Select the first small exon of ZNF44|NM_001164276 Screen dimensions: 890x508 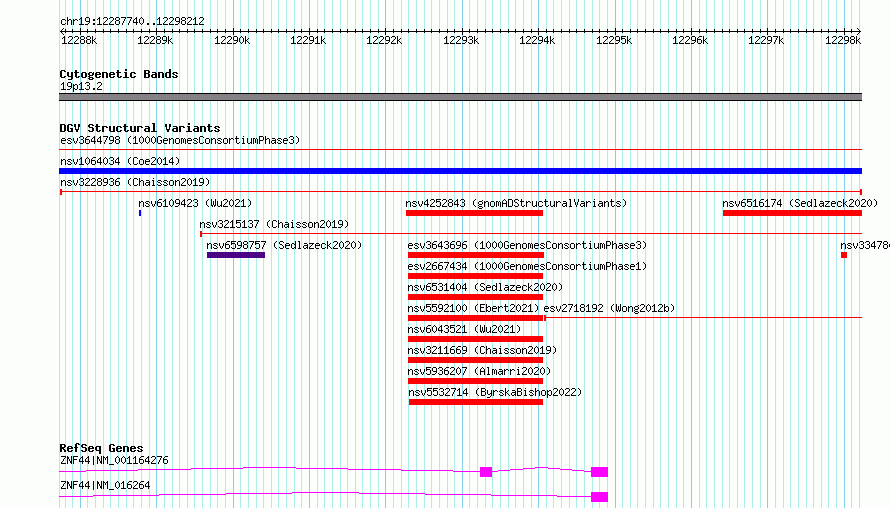click(486, 472)
